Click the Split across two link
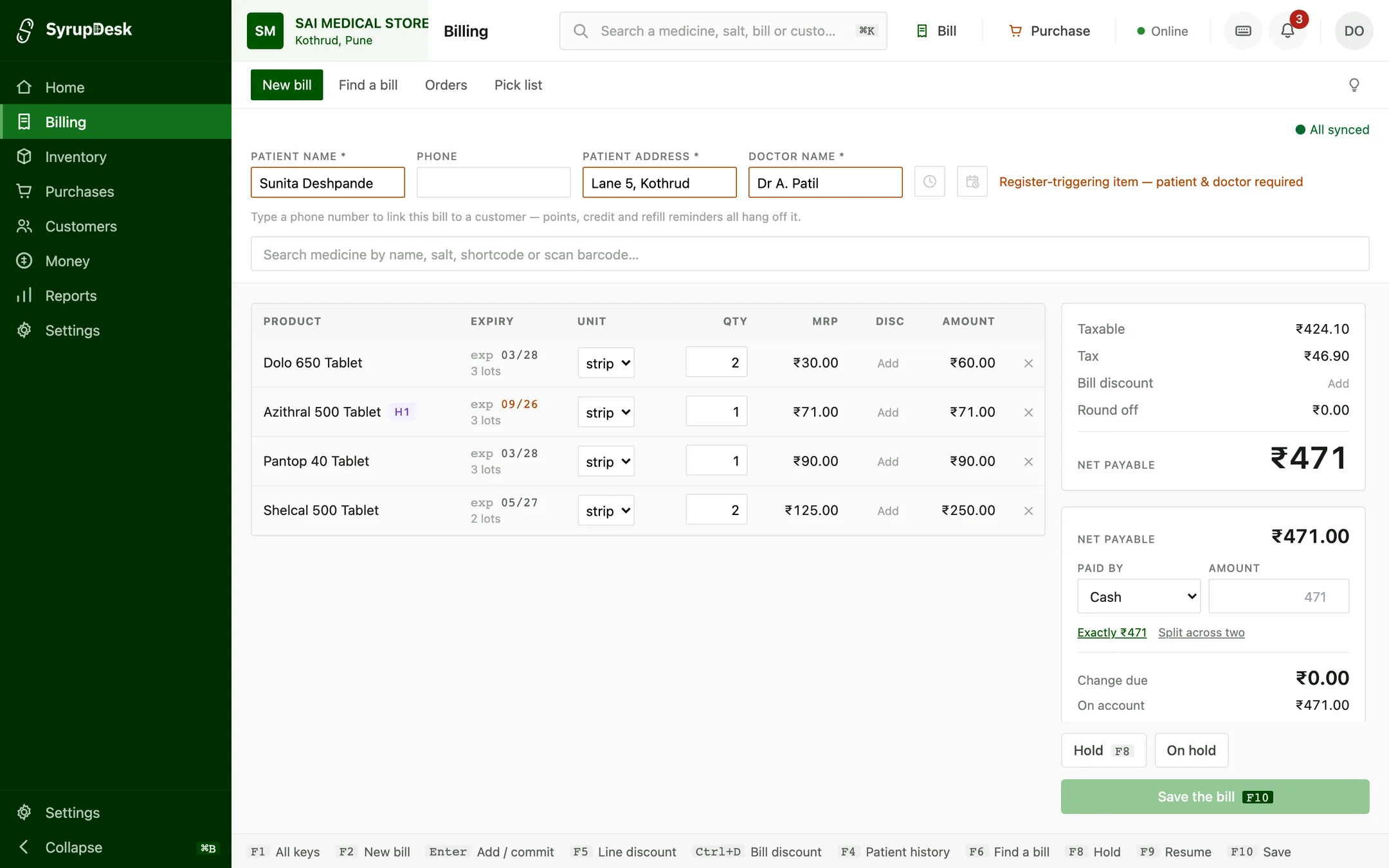Viewport: 1389px width, 868px height. [x=1201, y=633]
